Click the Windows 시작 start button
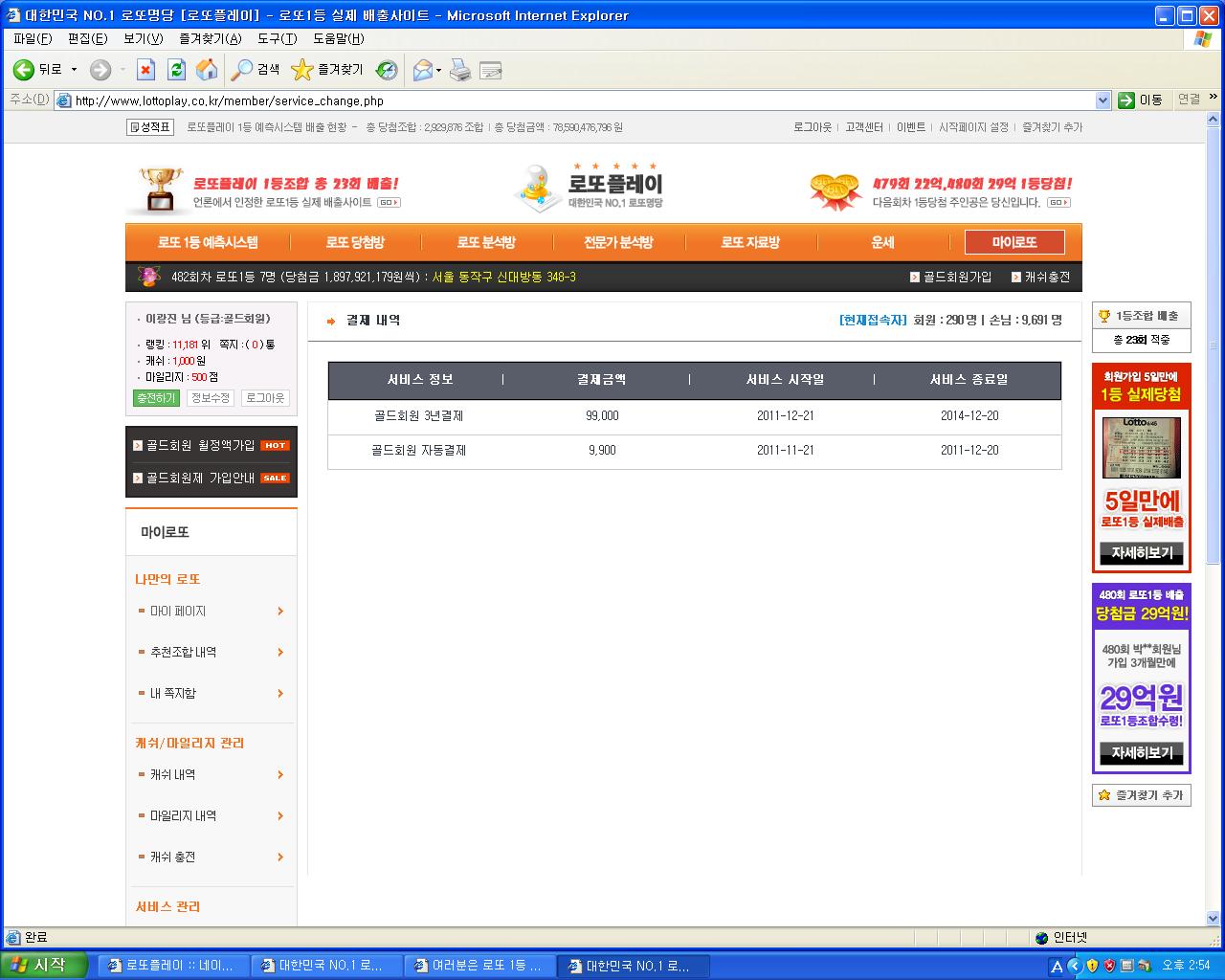Image resolution: width=1225 pixels, height=980 pixels. tap(44, 965)
